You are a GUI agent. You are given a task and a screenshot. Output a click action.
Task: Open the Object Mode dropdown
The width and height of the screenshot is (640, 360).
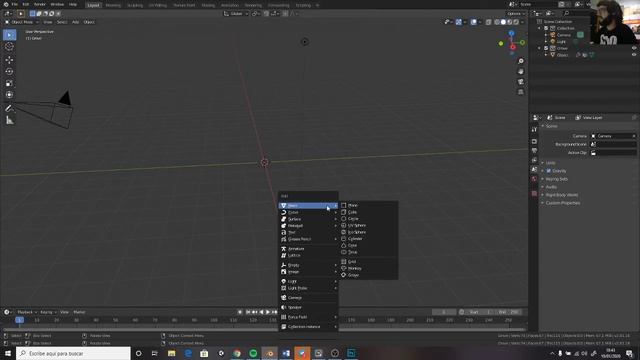coord(21,22)
